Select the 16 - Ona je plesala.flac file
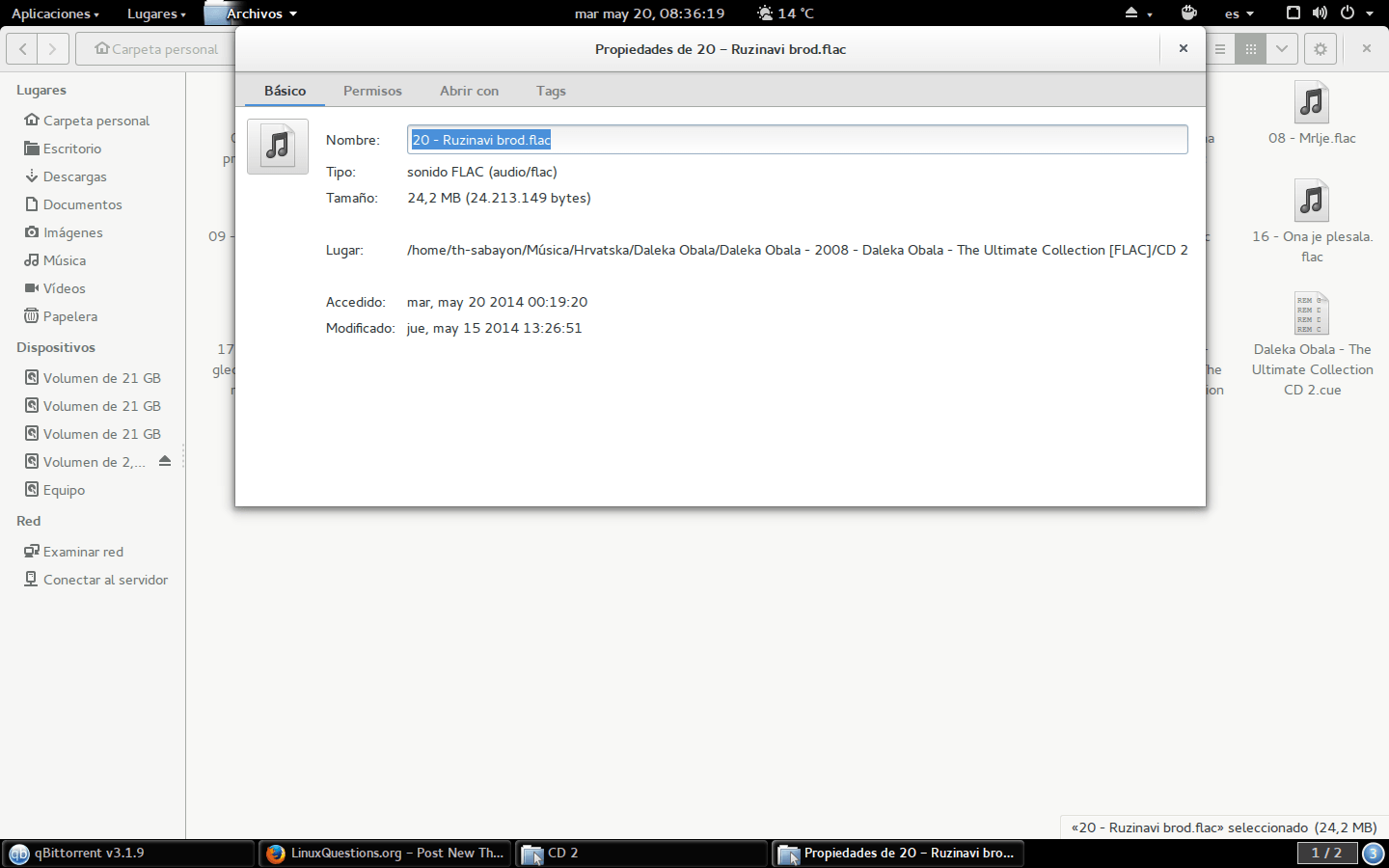The image size is (1389, 868). [1311, 202]
